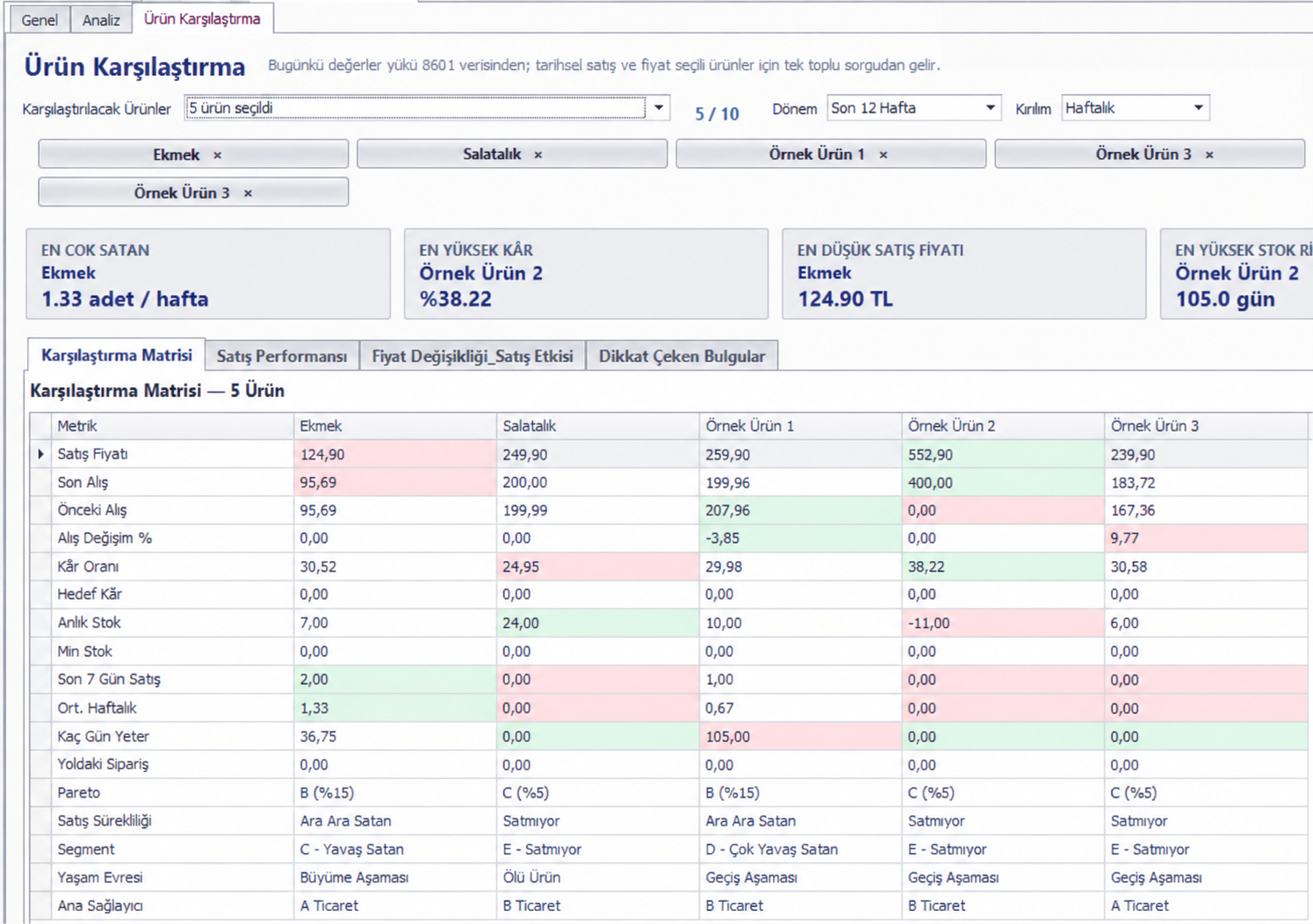Viewport: 1313px width, 924px height.
Task: Click the -11,00 stock value cell
Action: 1003,623
